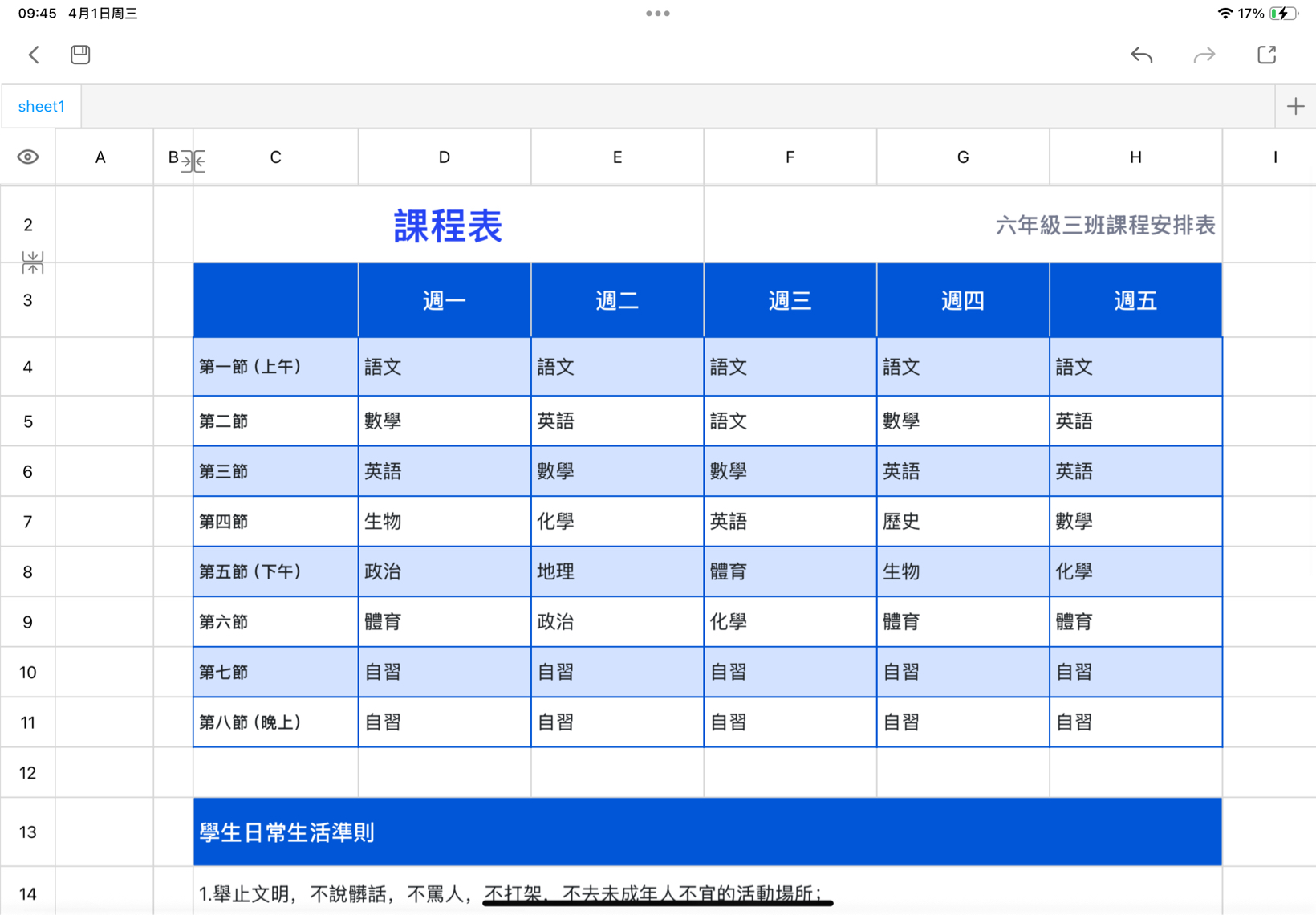
Task: Select row 2 header
Action: [28, 225]
